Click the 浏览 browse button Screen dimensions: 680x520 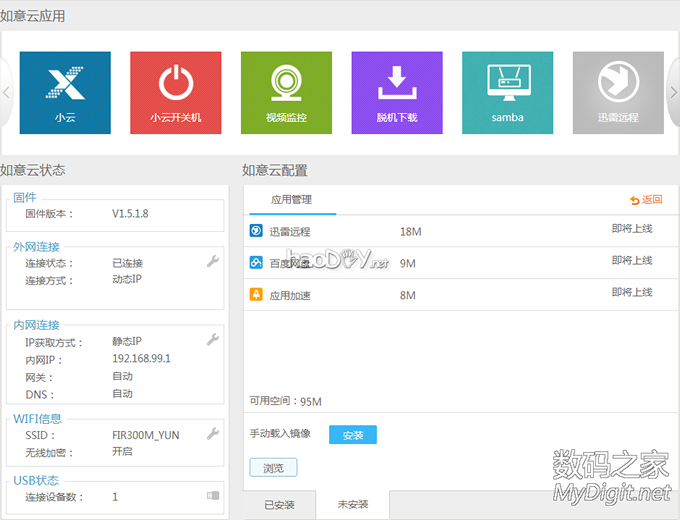click(273, 468)
